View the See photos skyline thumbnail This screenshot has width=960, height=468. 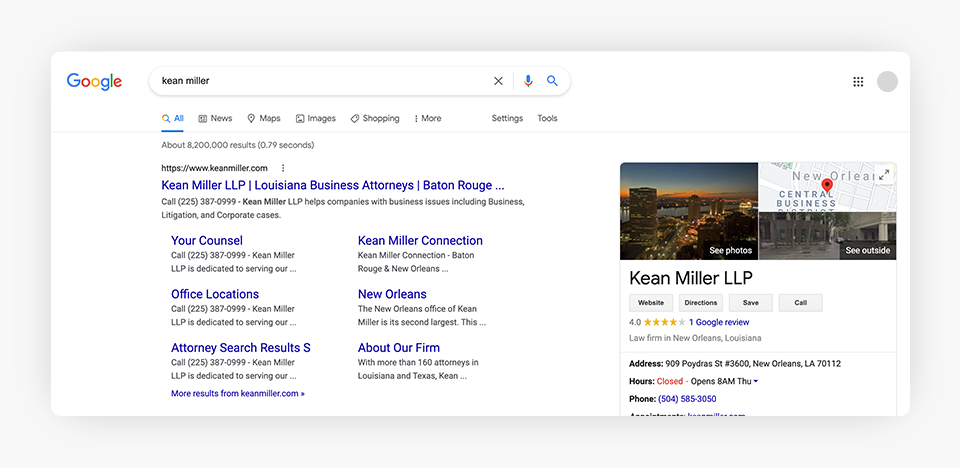point(689,211)
